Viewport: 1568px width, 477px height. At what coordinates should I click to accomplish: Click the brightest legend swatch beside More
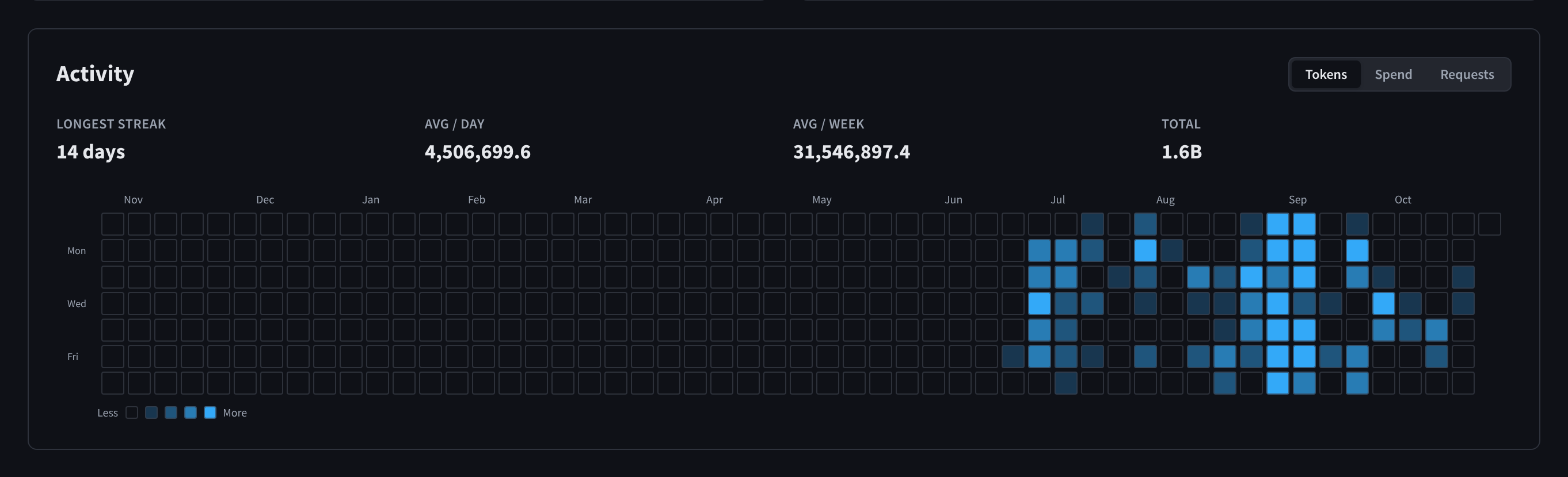coord(210,412)
